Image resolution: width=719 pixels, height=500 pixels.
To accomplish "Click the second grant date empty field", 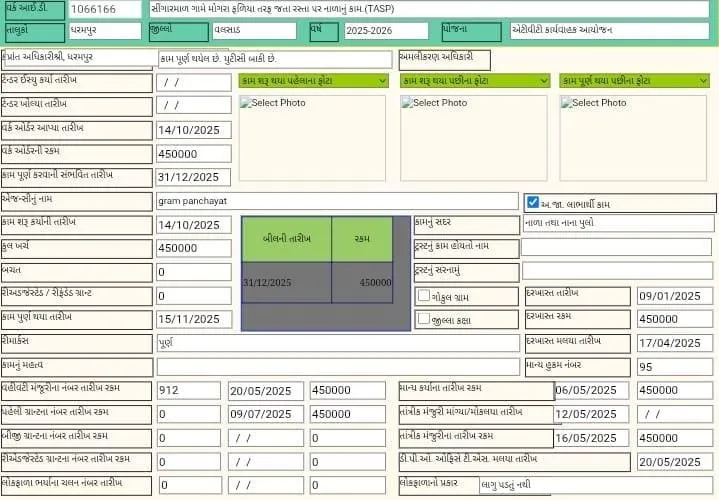I will click(266, 439).
